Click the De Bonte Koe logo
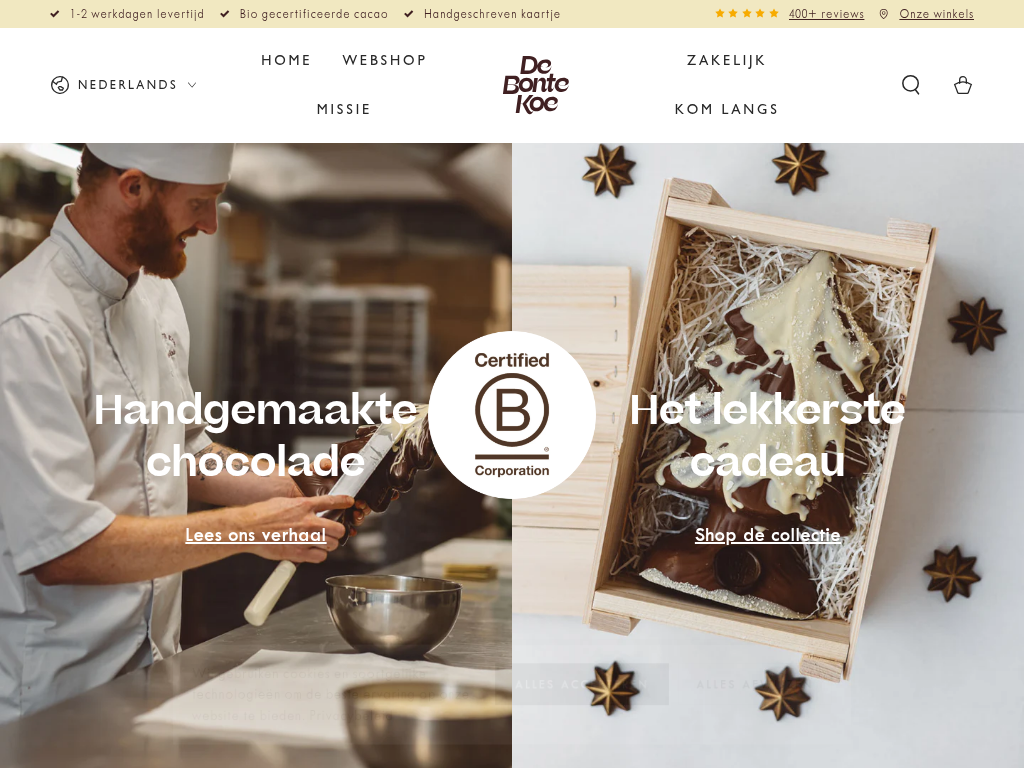1024x768 pixels. coord(536,85)
